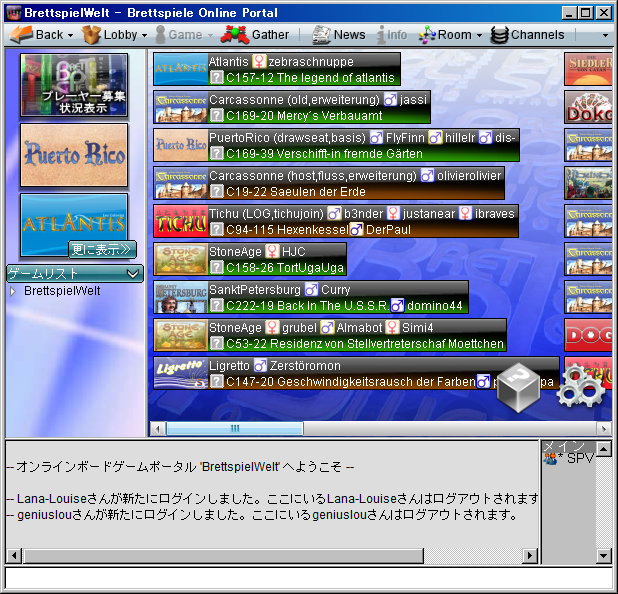Click help icon for C169-39 Verschifft-in fremde Gärten
618x594 pixels.
tap(216, 153)
